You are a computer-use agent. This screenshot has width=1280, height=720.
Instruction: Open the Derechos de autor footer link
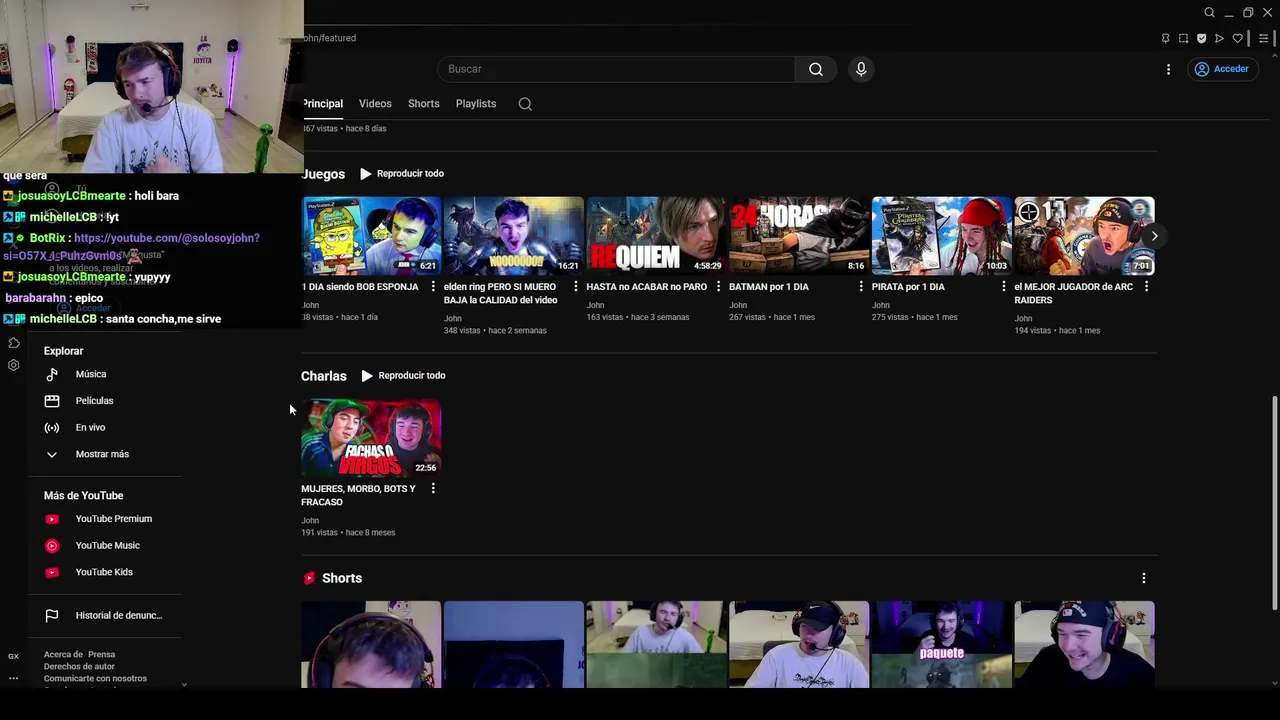click(x=79, y=667)
